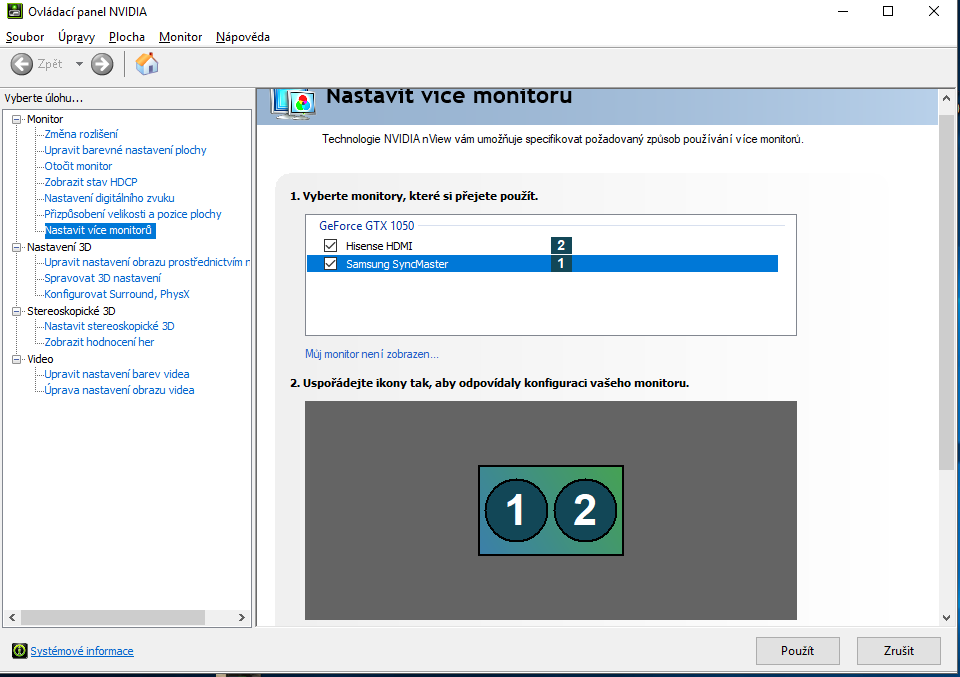Click the number 2 badge for Hisense

(561, 245)
